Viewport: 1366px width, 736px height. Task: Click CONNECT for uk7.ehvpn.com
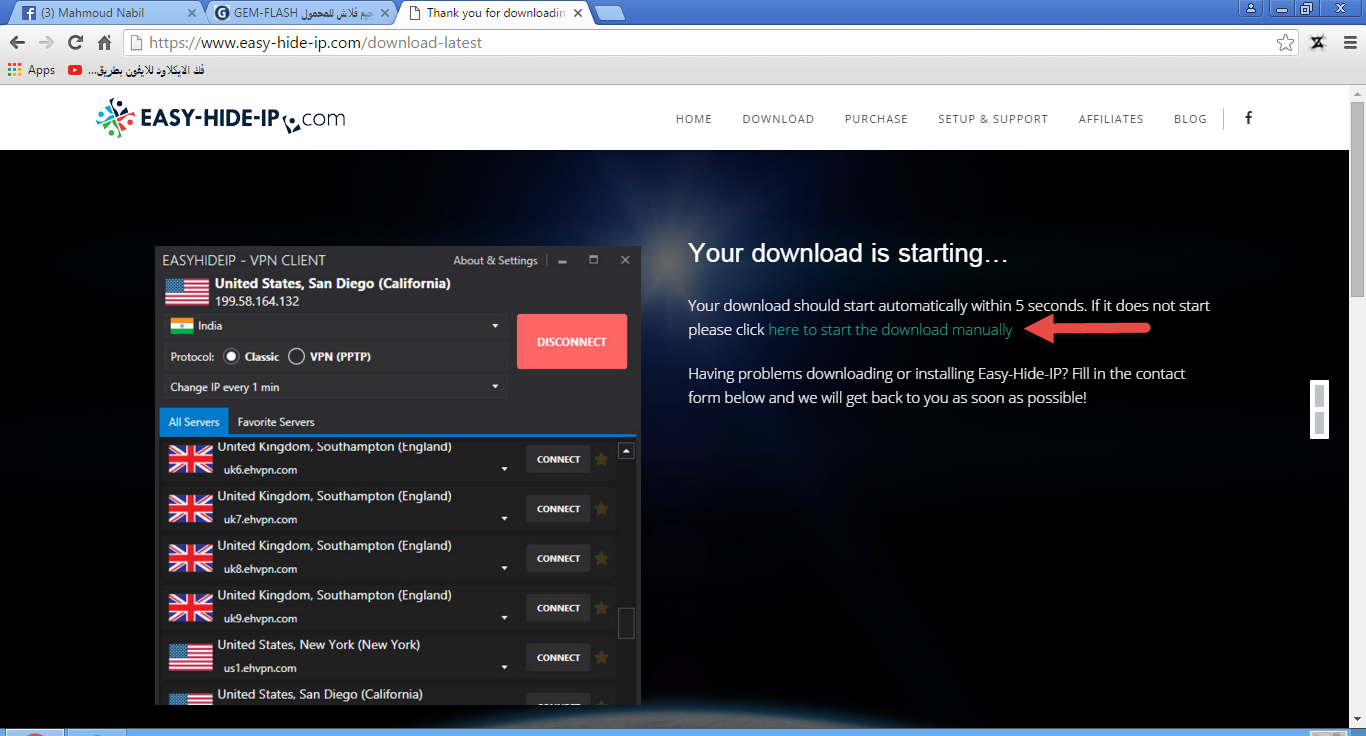558,509
